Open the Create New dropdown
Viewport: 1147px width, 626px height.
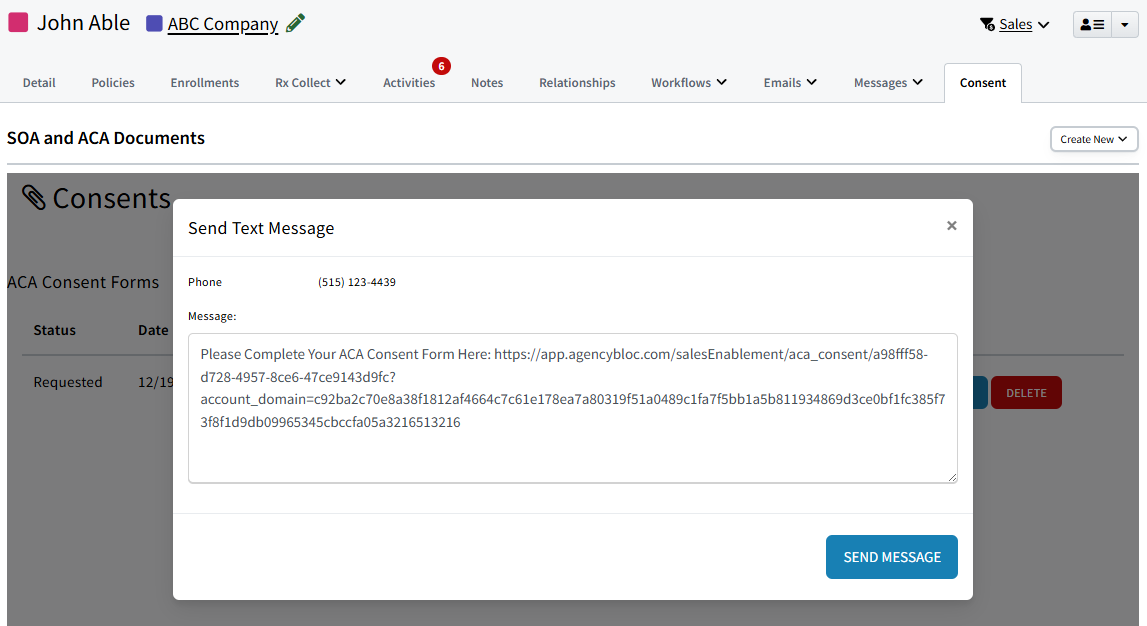[1093, 139]
